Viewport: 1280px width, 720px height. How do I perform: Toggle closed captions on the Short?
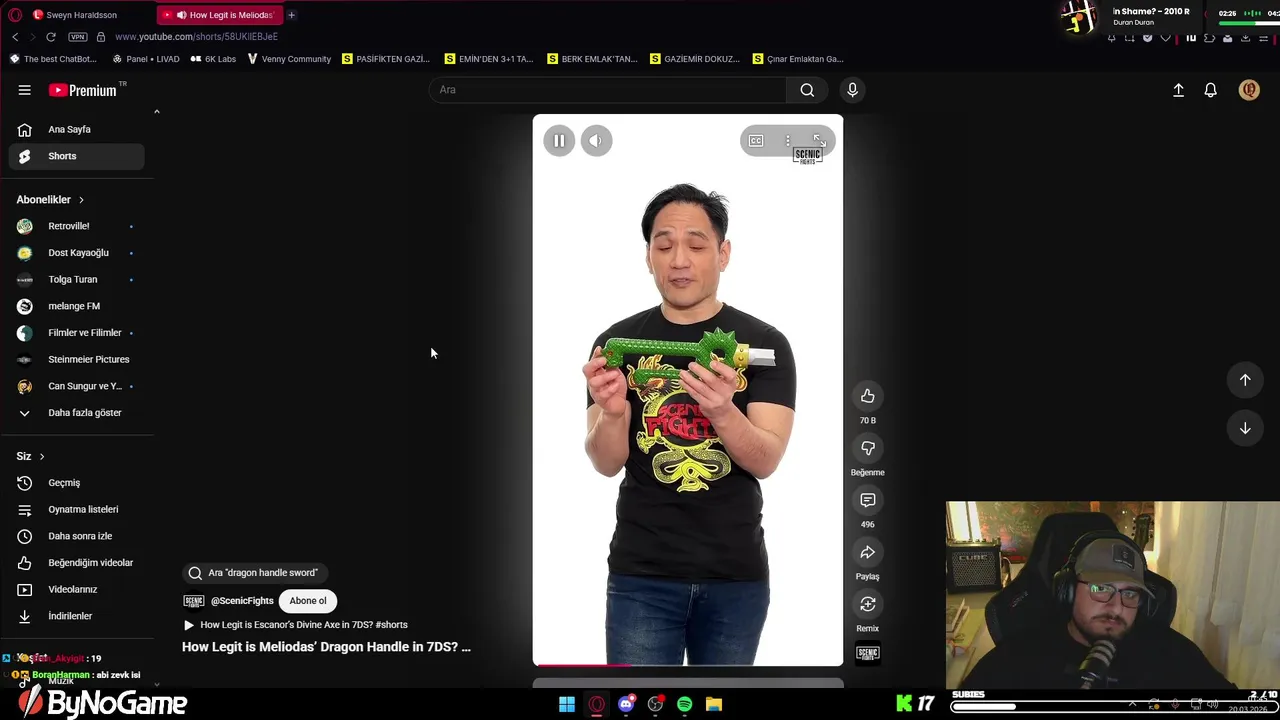(756, 141)
